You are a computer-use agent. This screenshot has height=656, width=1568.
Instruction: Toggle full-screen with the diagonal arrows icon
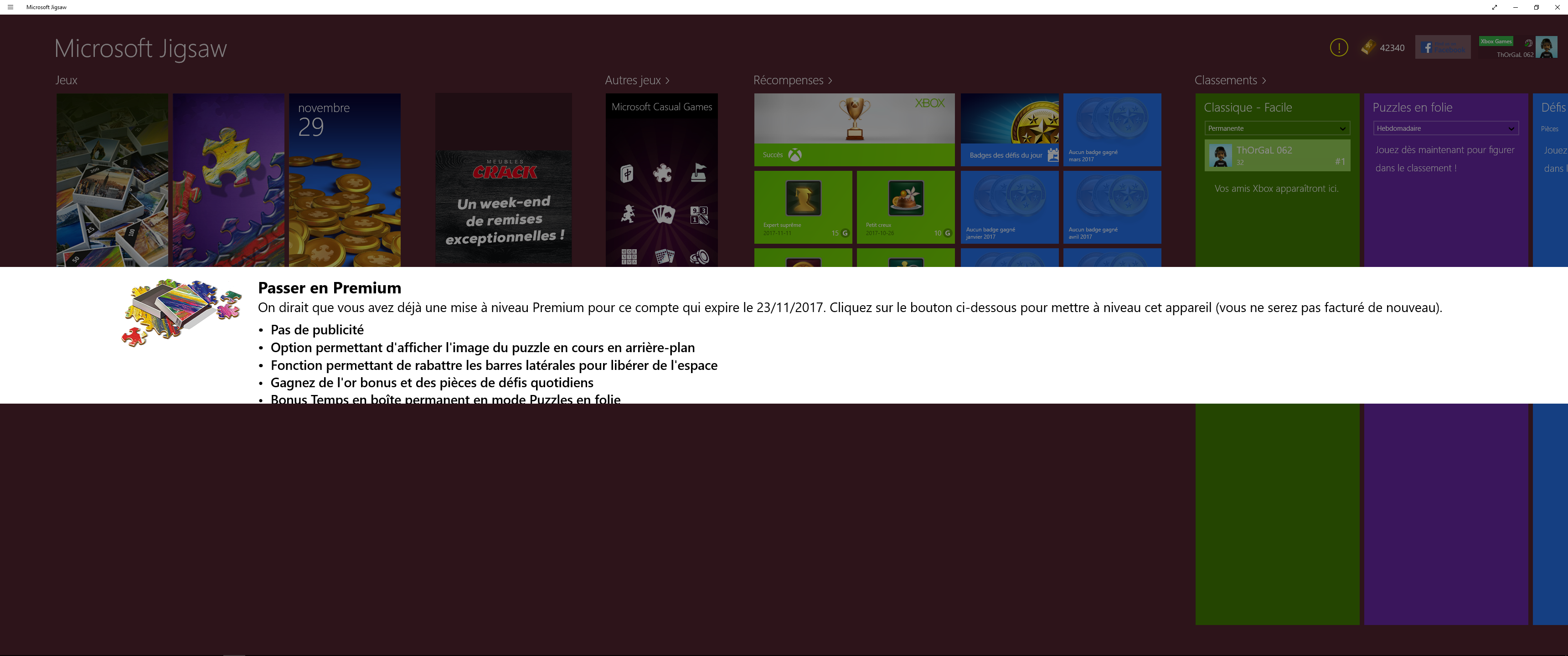tap(1494, 7)
